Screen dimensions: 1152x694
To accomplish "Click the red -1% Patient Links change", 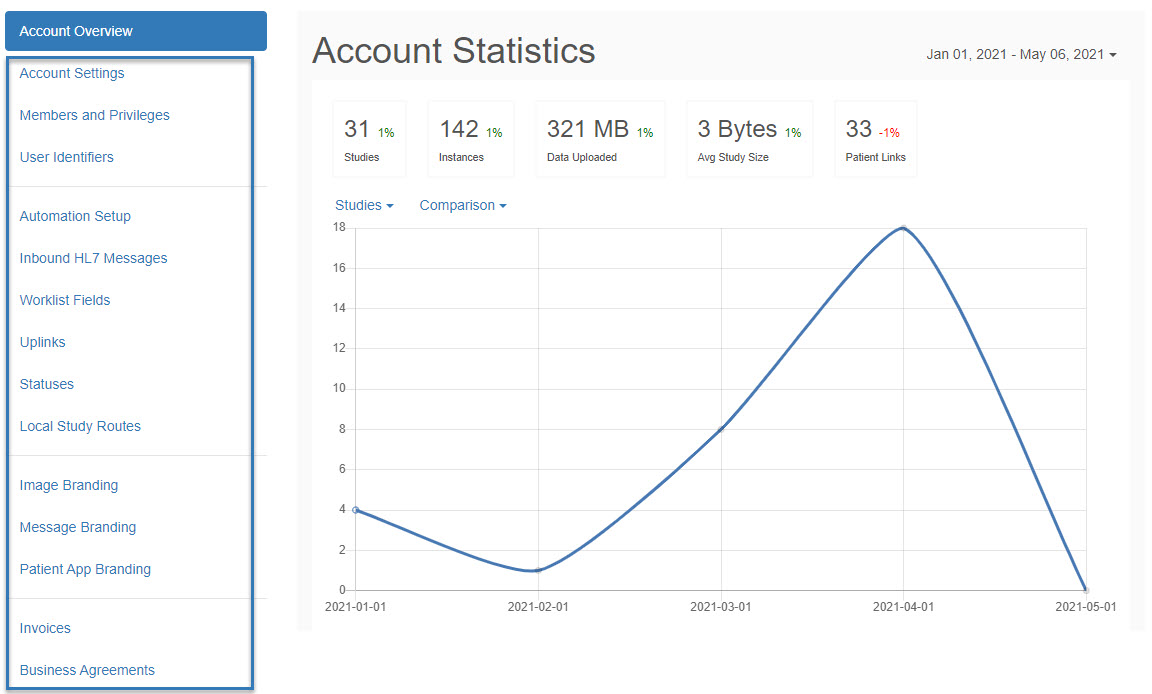I will pyautogui.click(x=889, y=133).
